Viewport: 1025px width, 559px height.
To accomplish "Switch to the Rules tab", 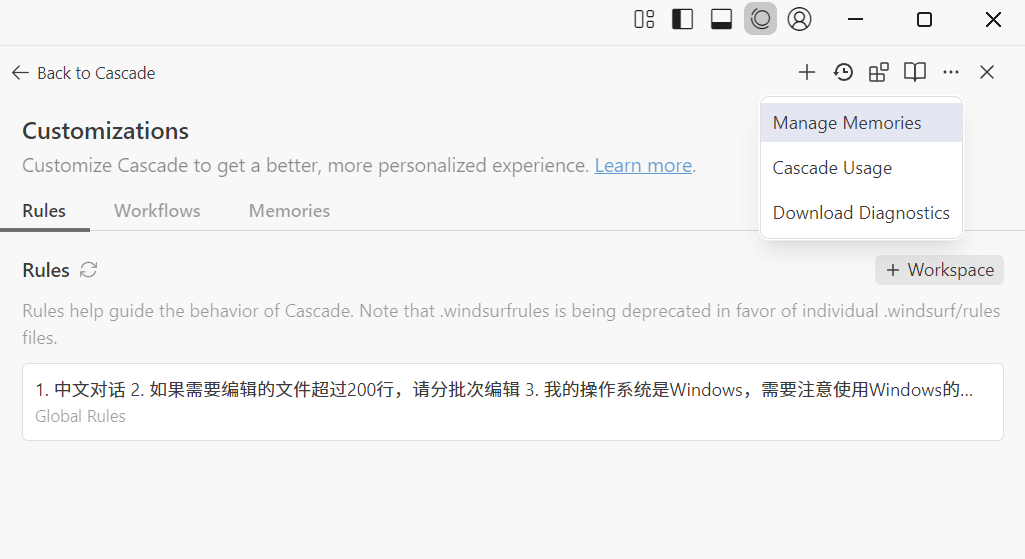I will (44, 211).
